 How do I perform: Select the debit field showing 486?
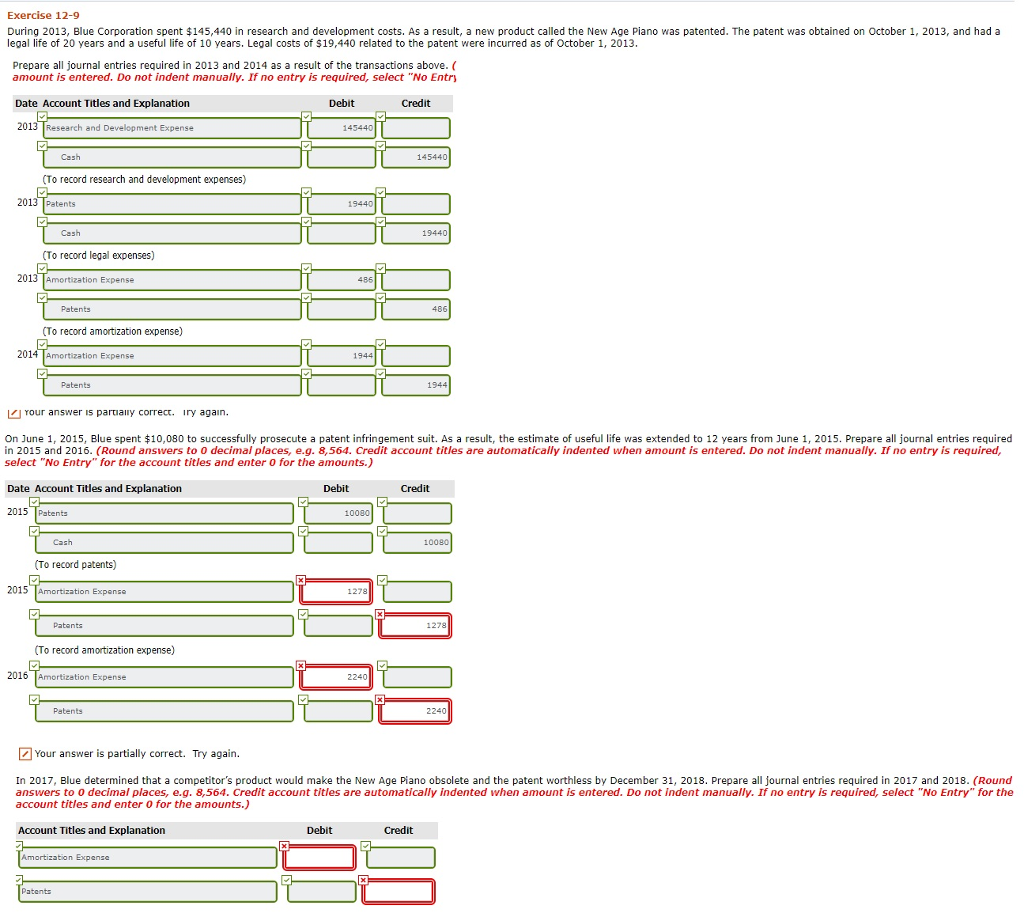pyautogui.click(x=342, y=280)
